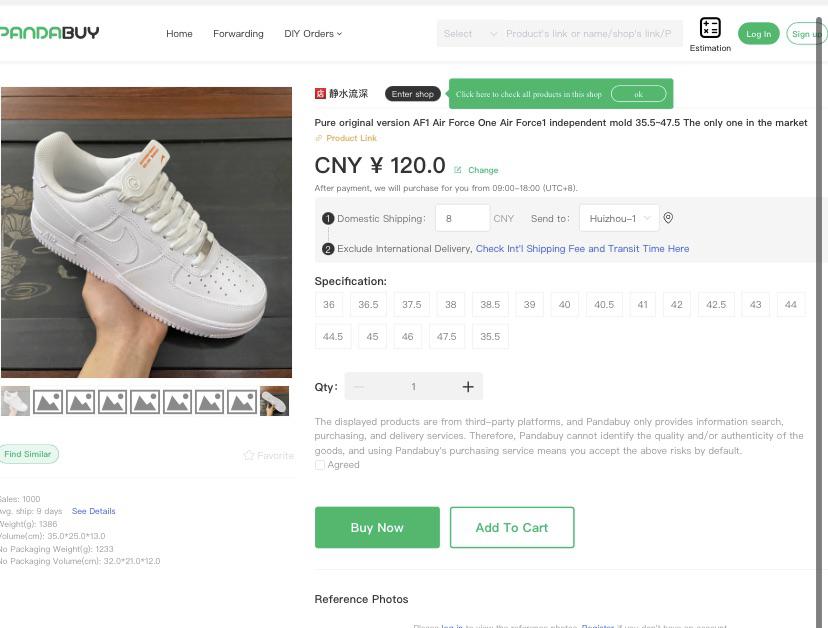
Task: Increase quantity with the plus icon
Action: [x=467, y=386]
